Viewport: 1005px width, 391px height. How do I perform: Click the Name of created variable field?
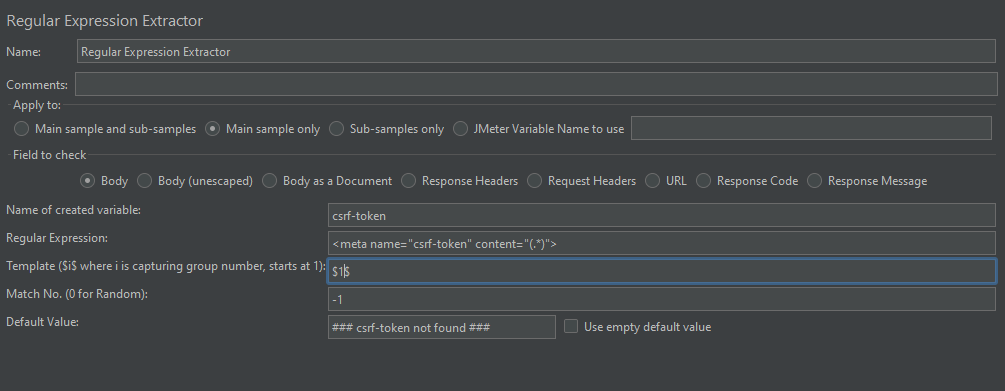[661, 215]
